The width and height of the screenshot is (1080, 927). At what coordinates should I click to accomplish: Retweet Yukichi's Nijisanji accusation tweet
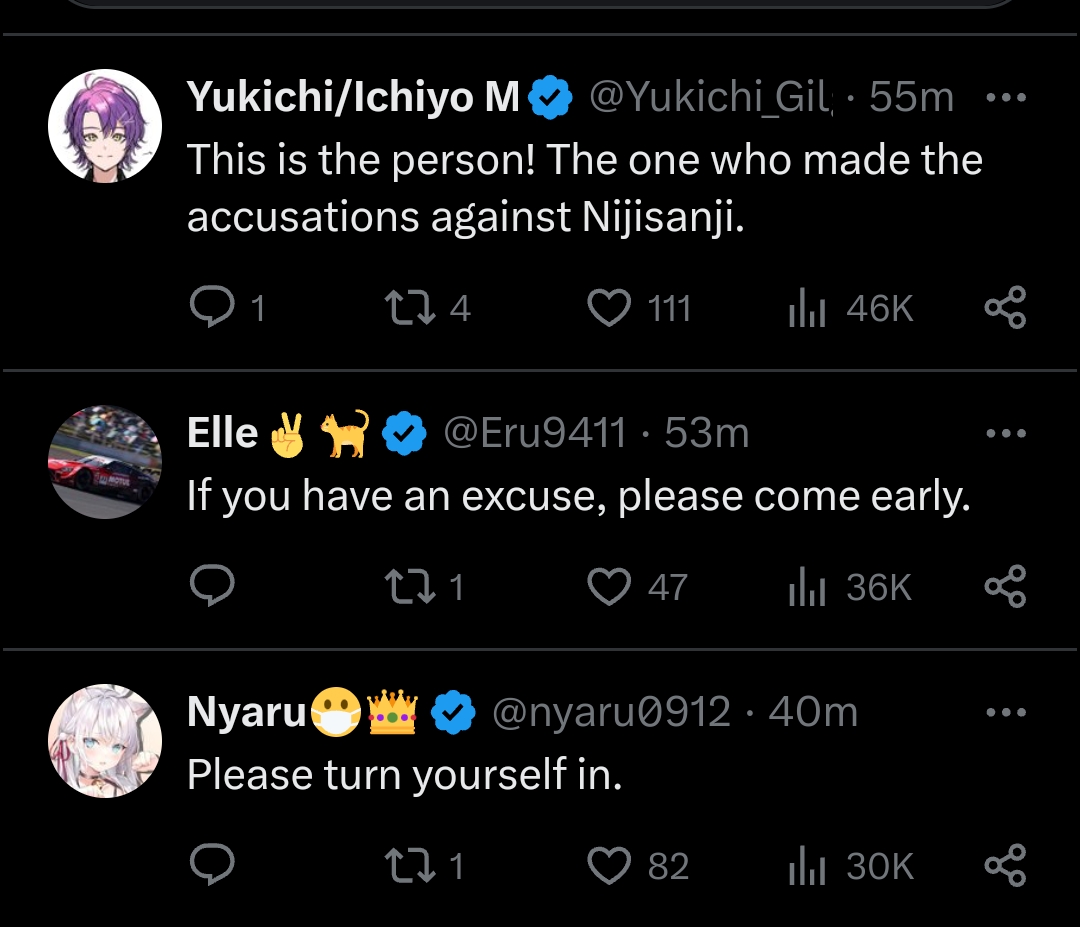point(410,308)
